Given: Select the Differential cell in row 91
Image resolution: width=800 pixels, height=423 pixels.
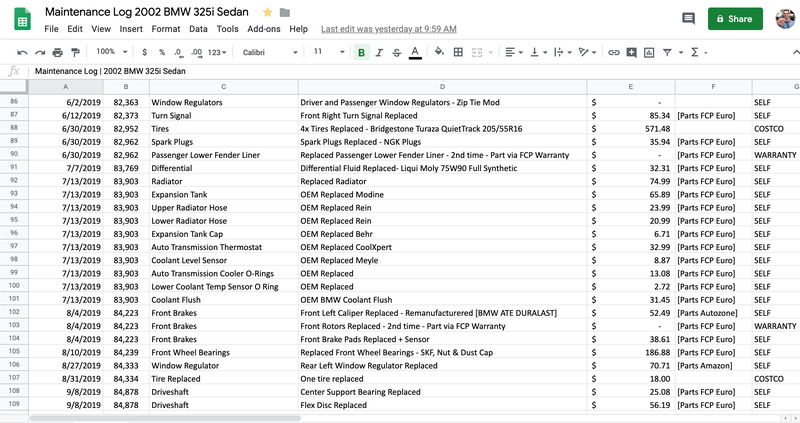Looking at the screenshot, I should tap(223, 168).
